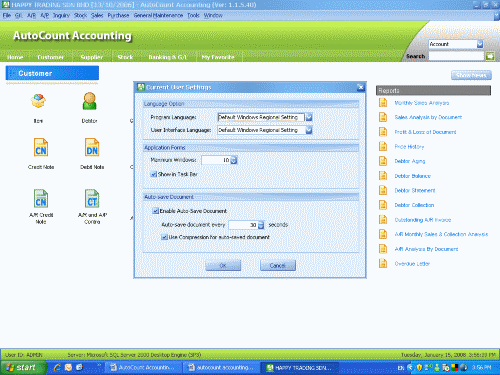Screen dimensions: 500x375
Task: Click the Monthly Sales Analysis report icon
Action: tap(383, 102)
